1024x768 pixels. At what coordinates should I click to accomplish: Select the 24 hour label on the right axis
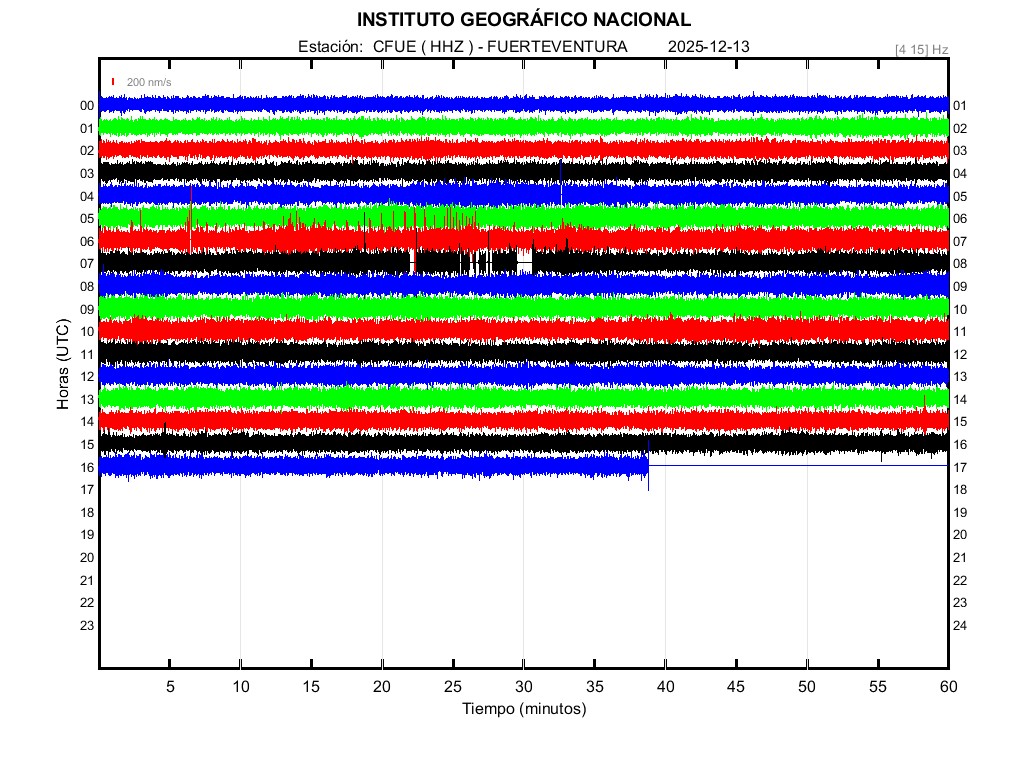[960, 626]
